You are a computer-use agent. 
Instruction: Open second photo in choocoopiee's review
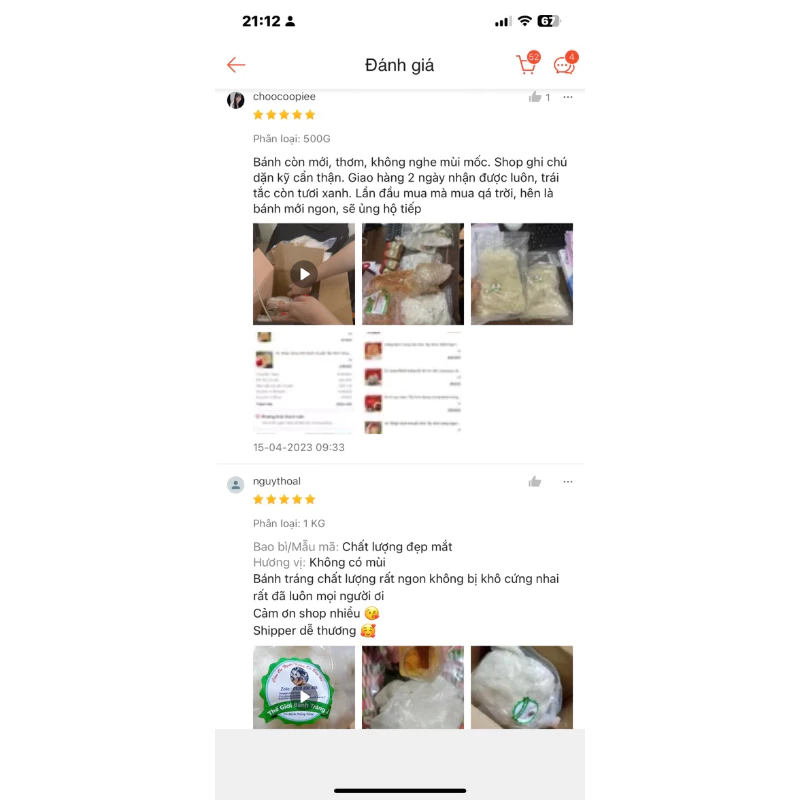point(413,274)
